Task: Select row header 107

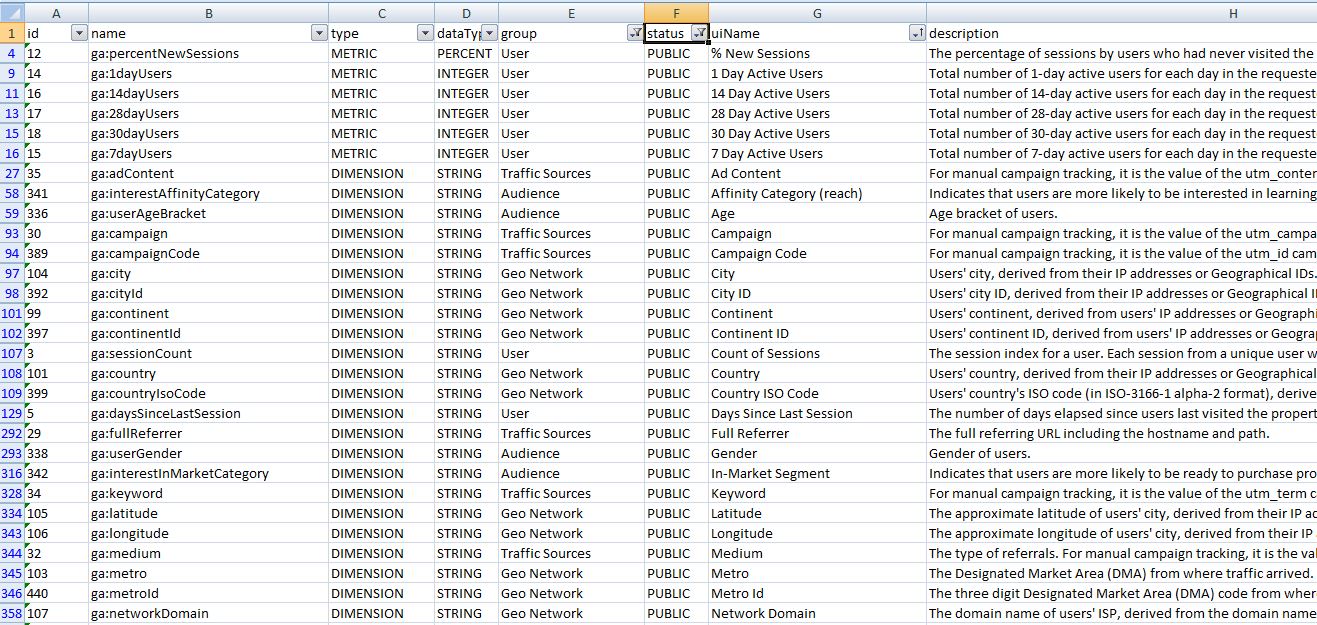Action: (x=11, y=353)
